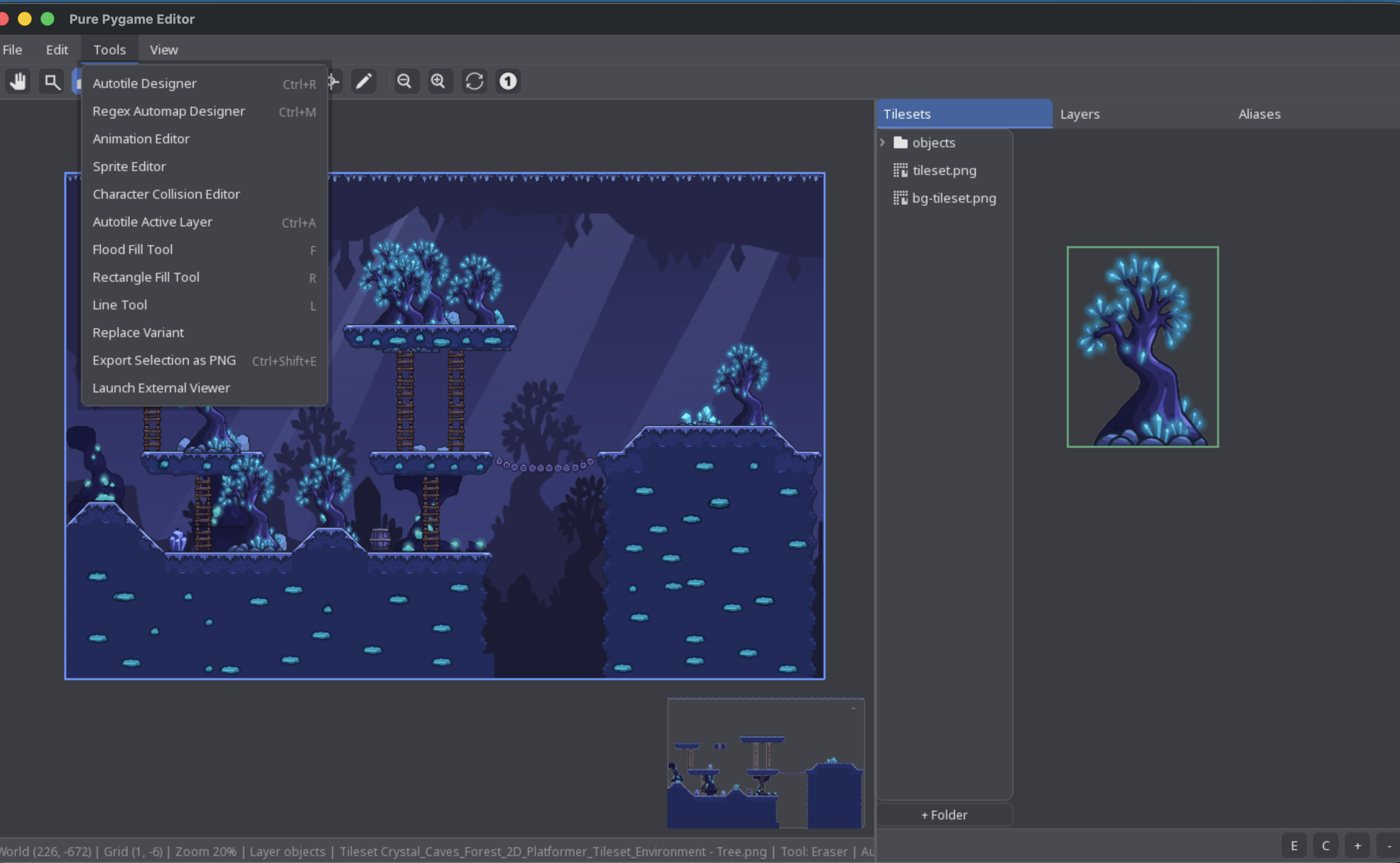Viewport: 1400px width, 863px height.
Task: Click the grid icon beside bg-tileset.png
Action: coord(900,198)
